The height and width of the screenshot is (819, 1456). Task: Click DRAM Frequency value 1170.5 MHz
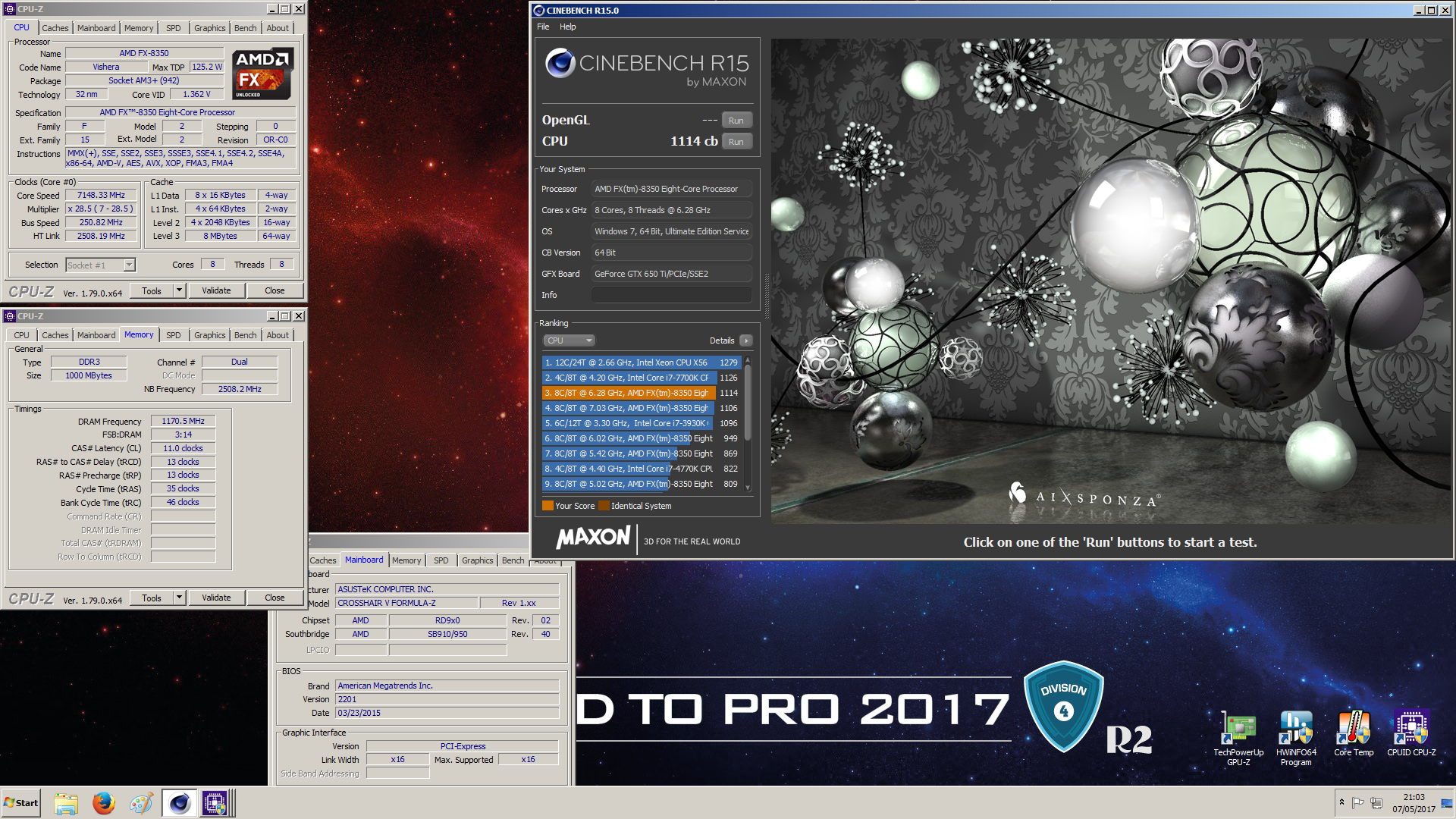click(183, 421)
